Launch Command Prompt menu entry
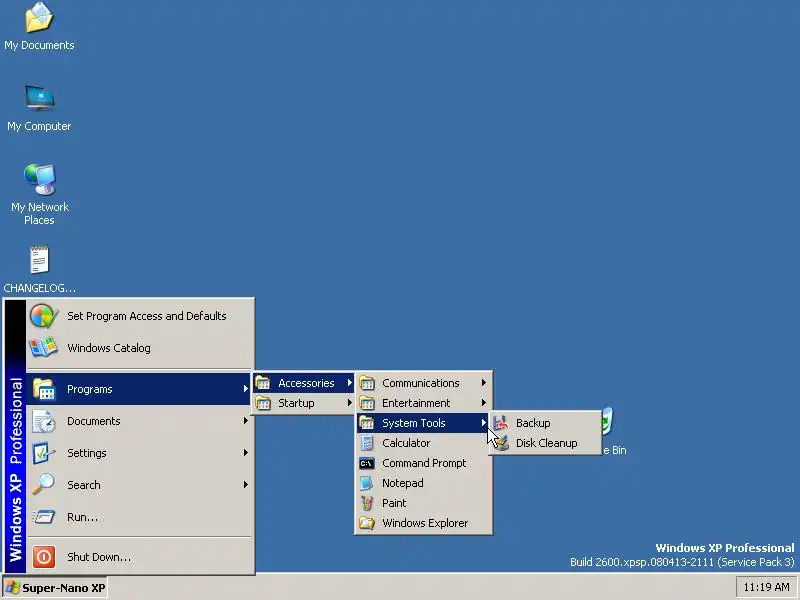The width and height of the screenshot is (800, 600). (424, 463)
